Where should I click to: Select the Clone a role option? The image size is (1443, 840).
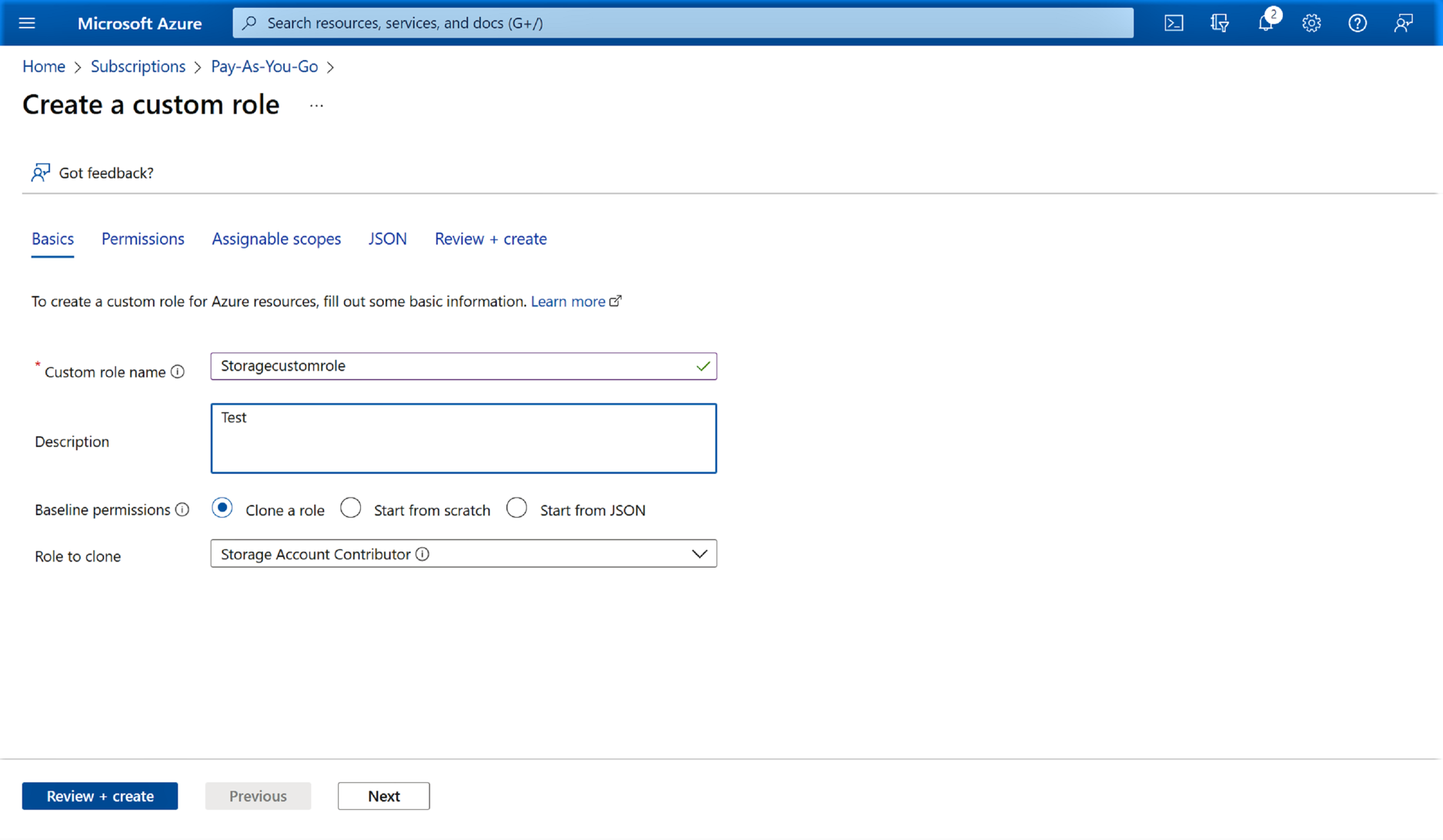pos(222,508)
